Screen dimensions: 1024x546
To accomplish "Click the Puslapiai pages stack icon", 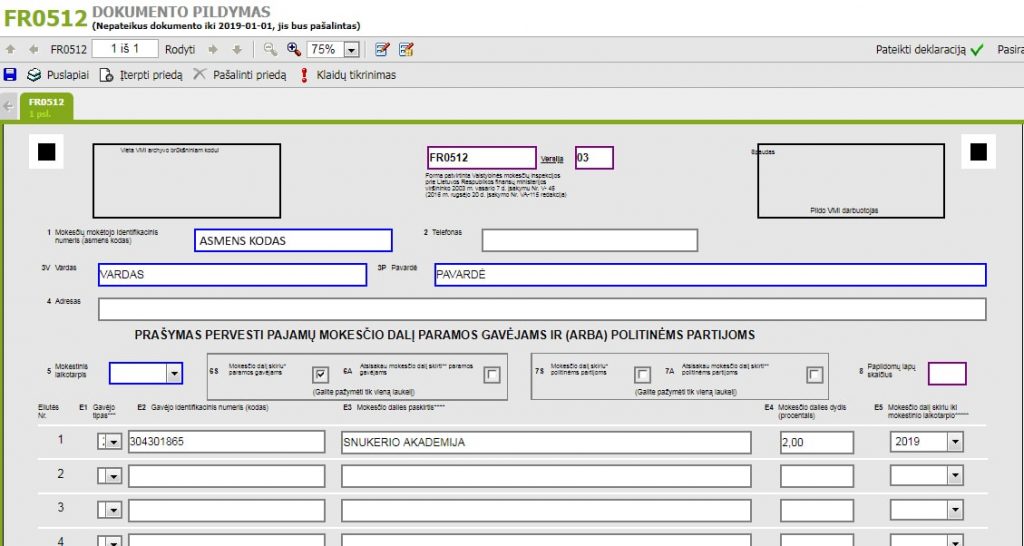I will point(34,75).
